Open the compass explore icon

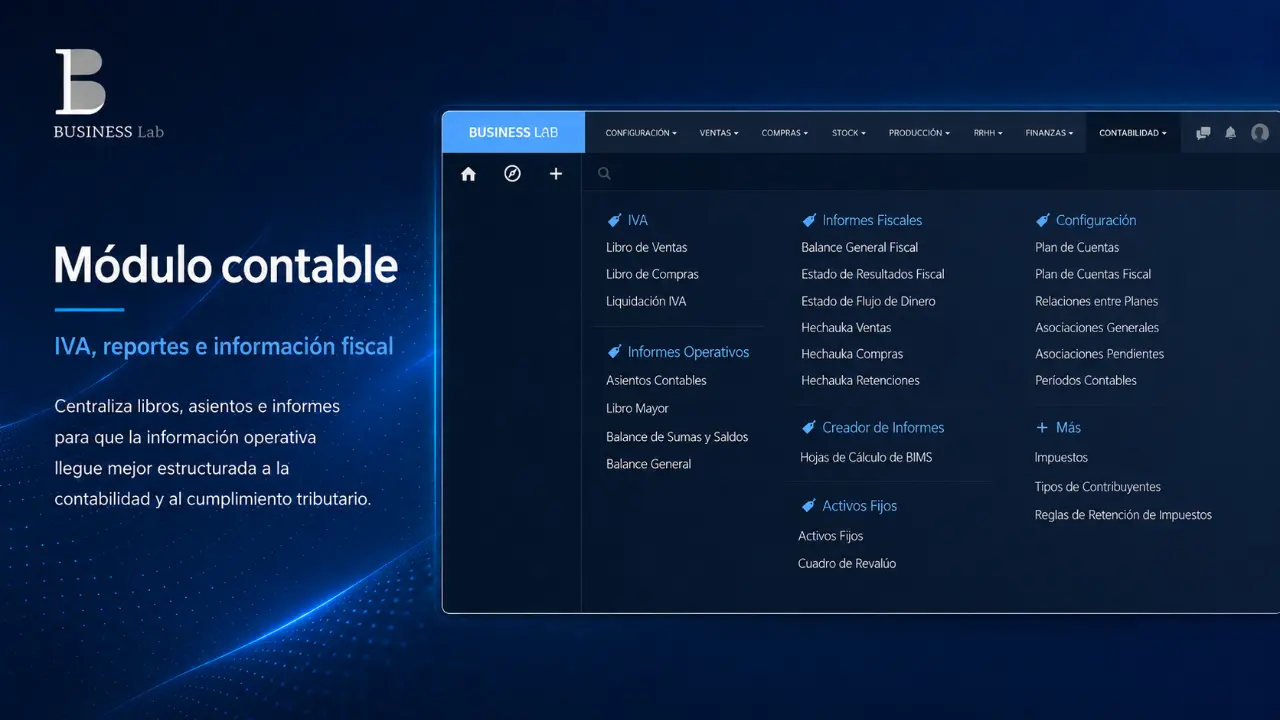click(512, 174)
